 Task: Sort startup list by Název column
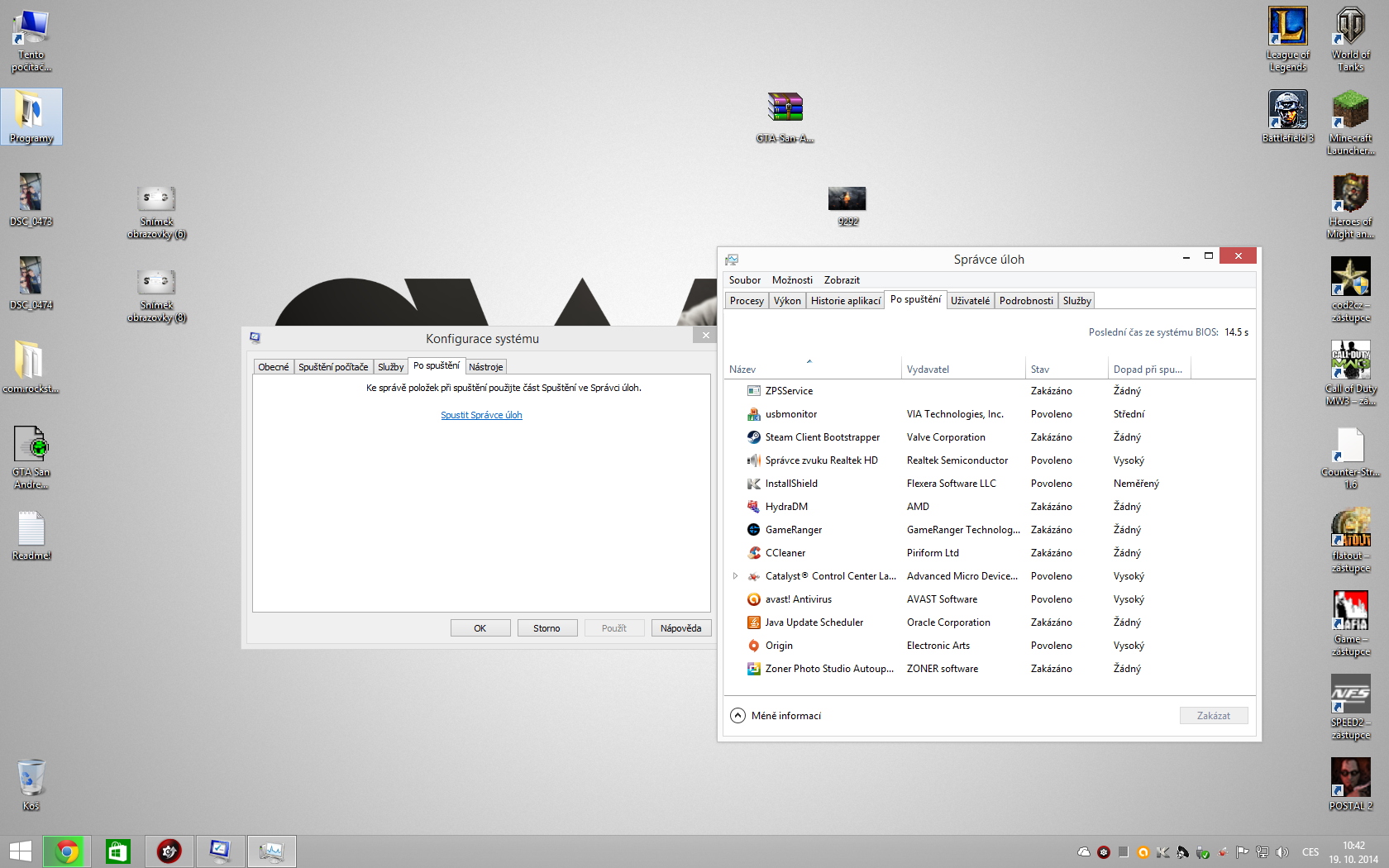[812, 370]
